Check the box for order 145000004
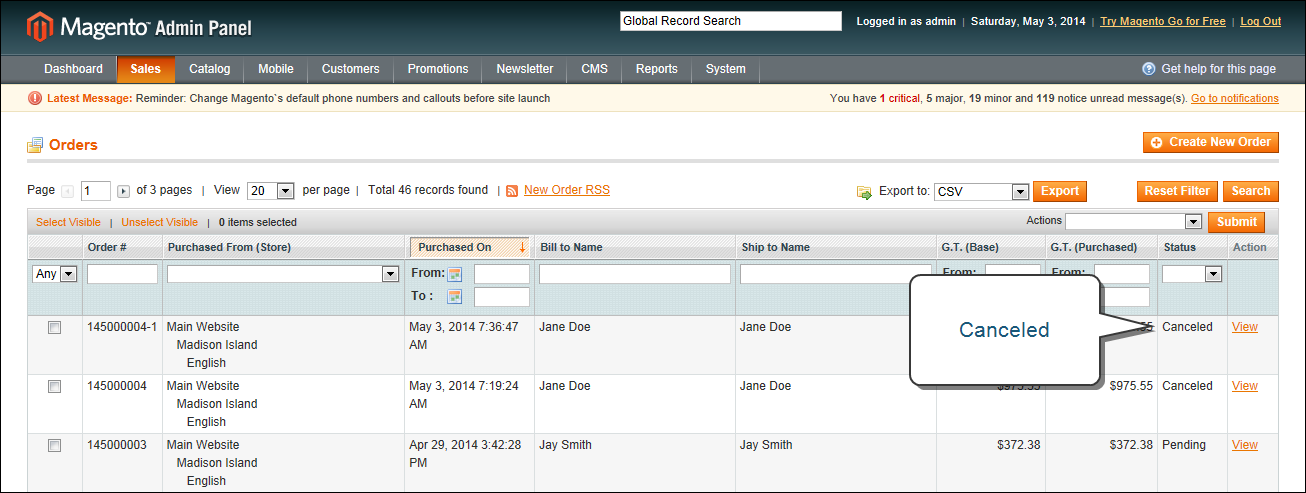 [x=55, y=387]
